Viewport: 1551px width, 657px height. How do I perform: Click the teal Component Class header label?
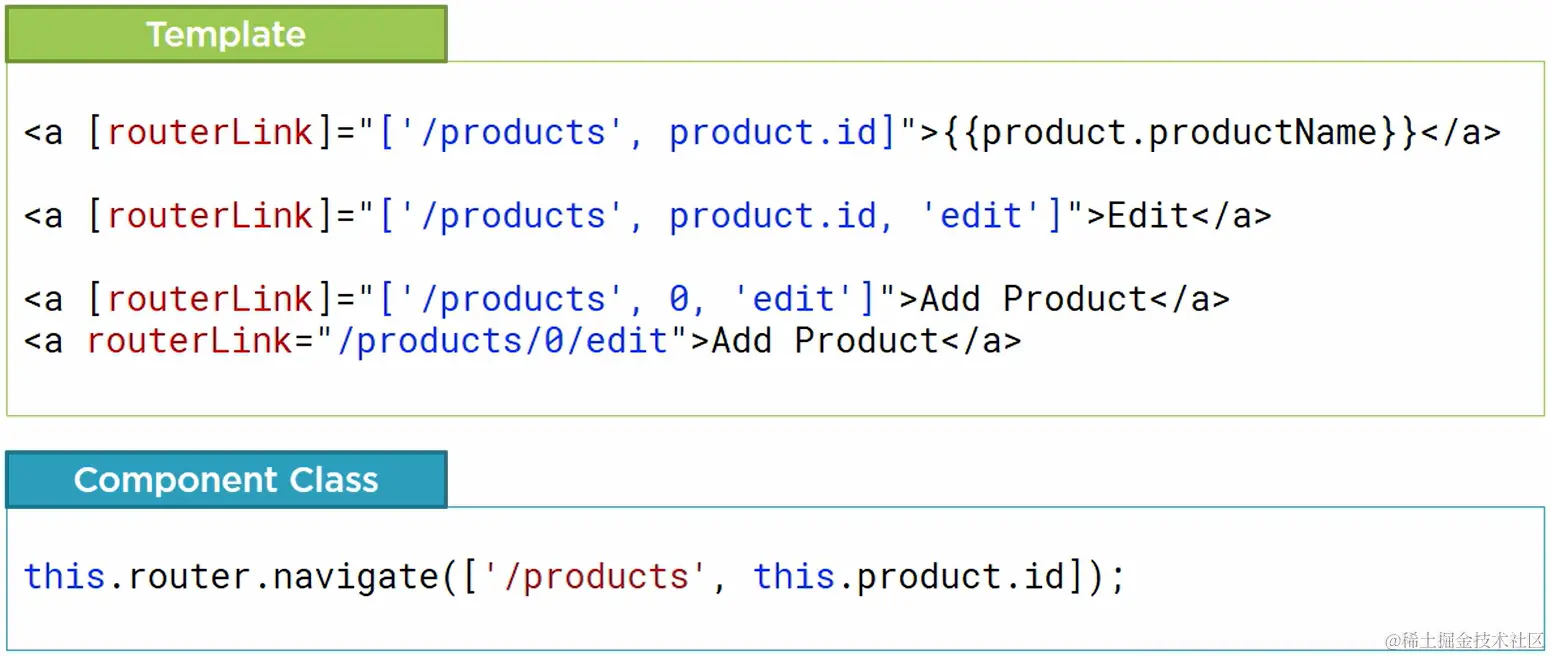[226, 480]
